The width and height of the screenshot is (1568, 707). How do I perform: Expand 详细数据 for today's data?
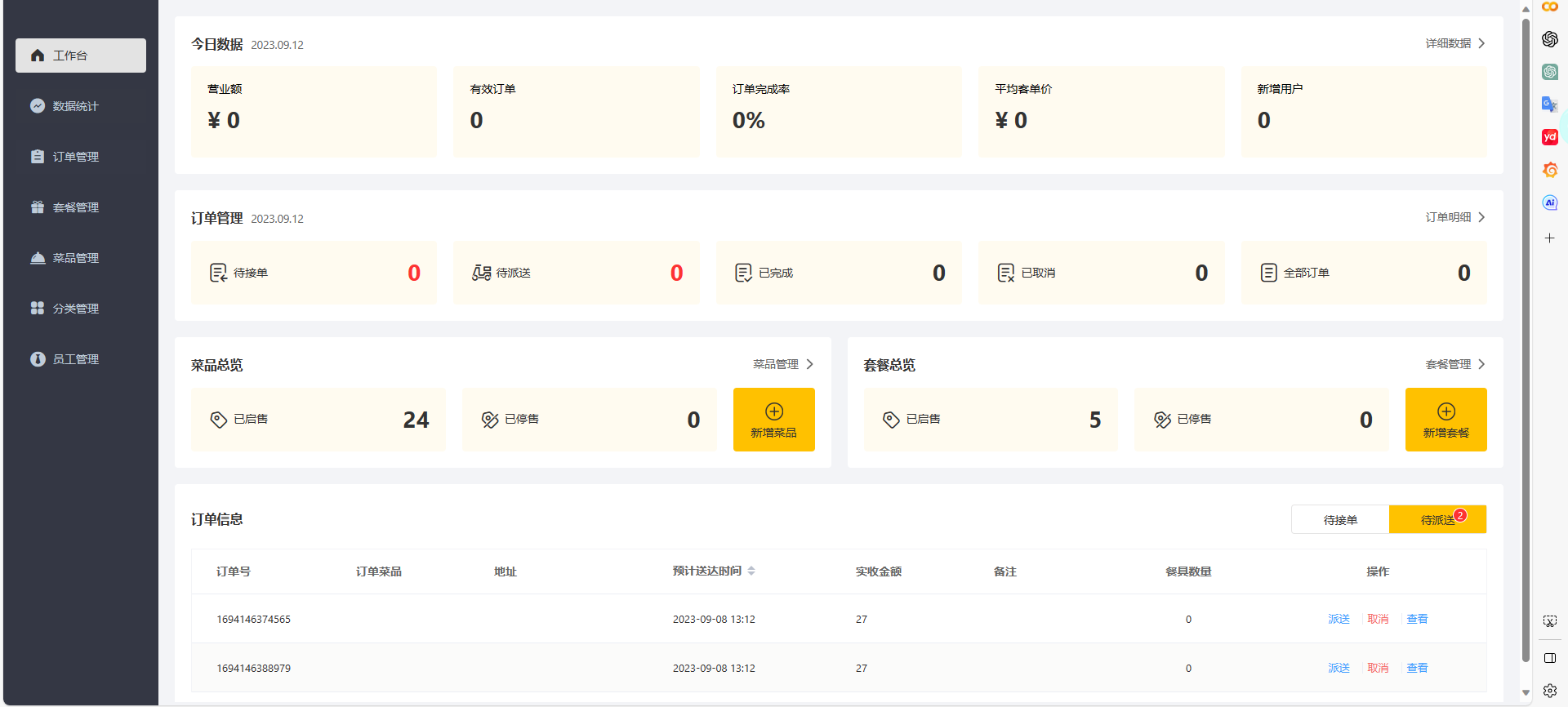pos(1454,43)
